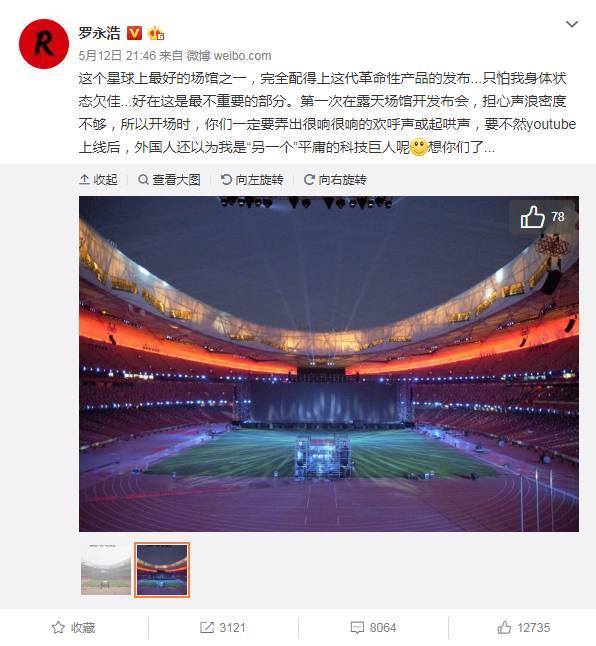Open 罗永浩 profile name link
The height and width of the screenshot is (646, 596).
click(x=99, y=33)
